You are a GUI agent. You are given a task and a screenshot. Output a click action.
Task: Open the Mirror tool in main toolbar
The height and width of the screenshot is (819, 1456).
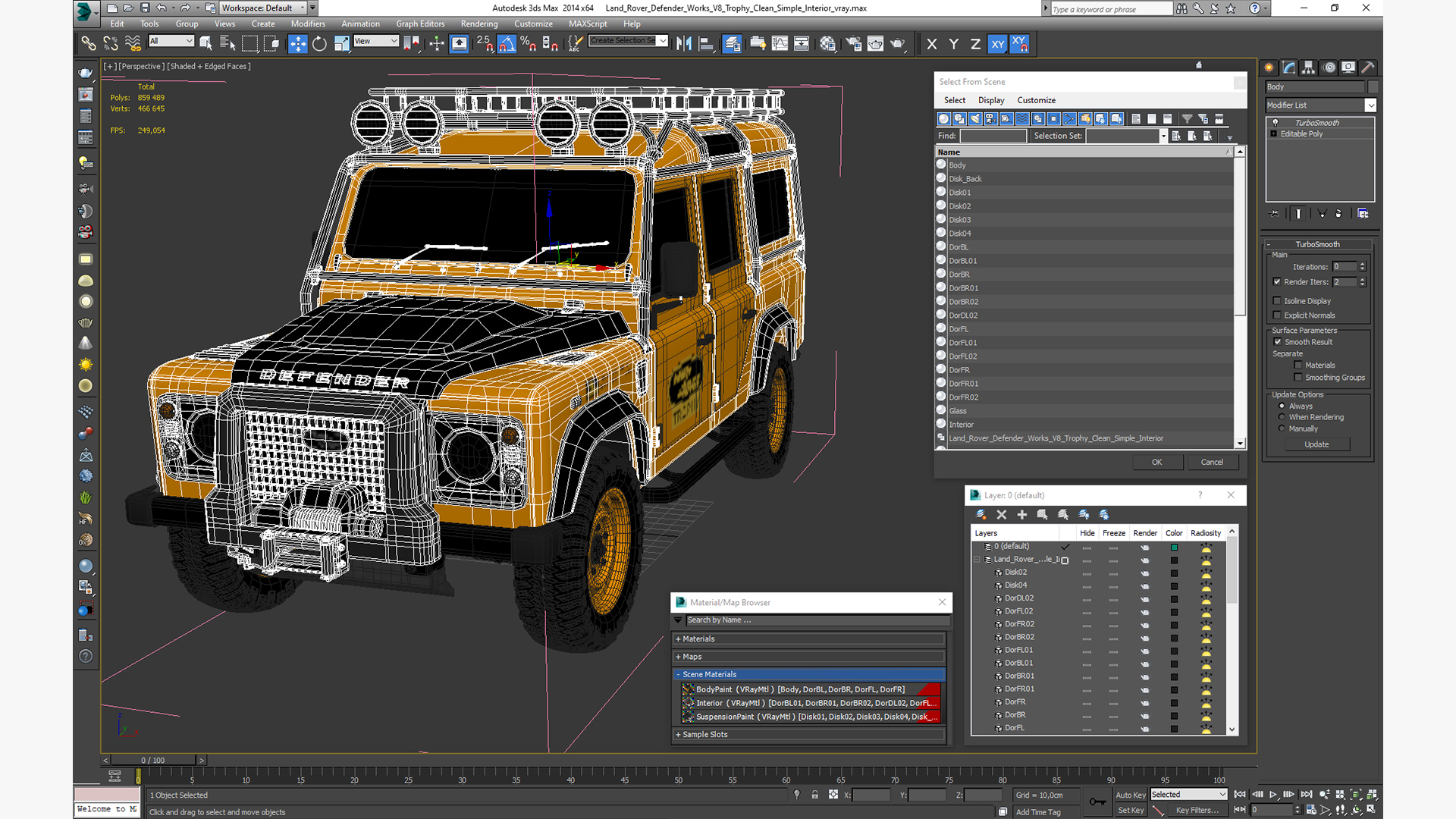[684, 44]
